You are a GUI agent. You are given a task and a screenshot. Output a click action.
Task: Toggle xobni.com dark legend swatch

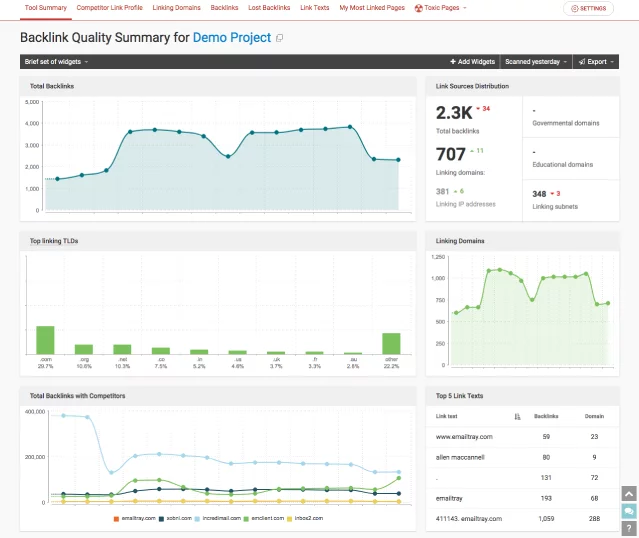coord(161,519)
